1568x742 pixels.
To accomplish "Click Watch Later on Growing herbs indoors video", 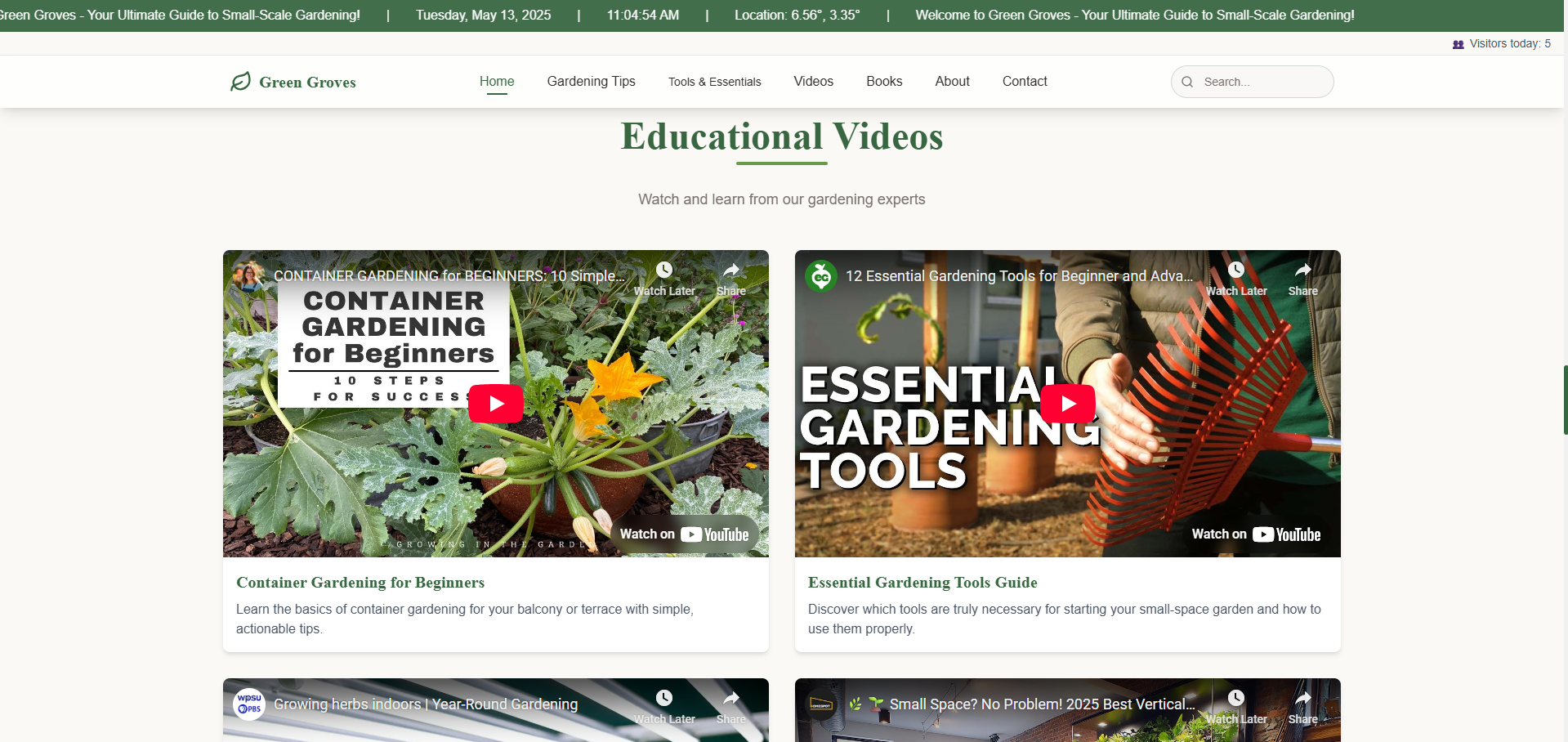I will point(663,698).
